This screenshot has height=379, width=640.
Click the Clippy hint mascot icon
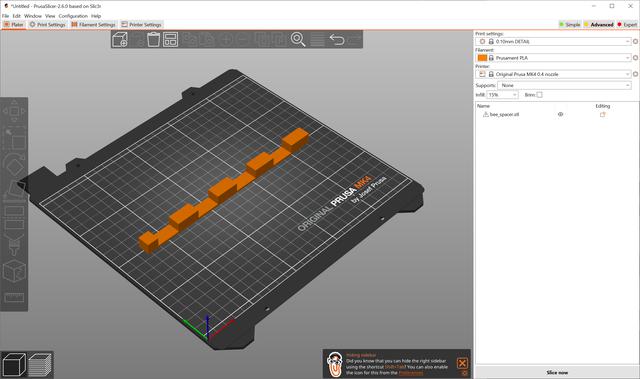coord(335,364)
